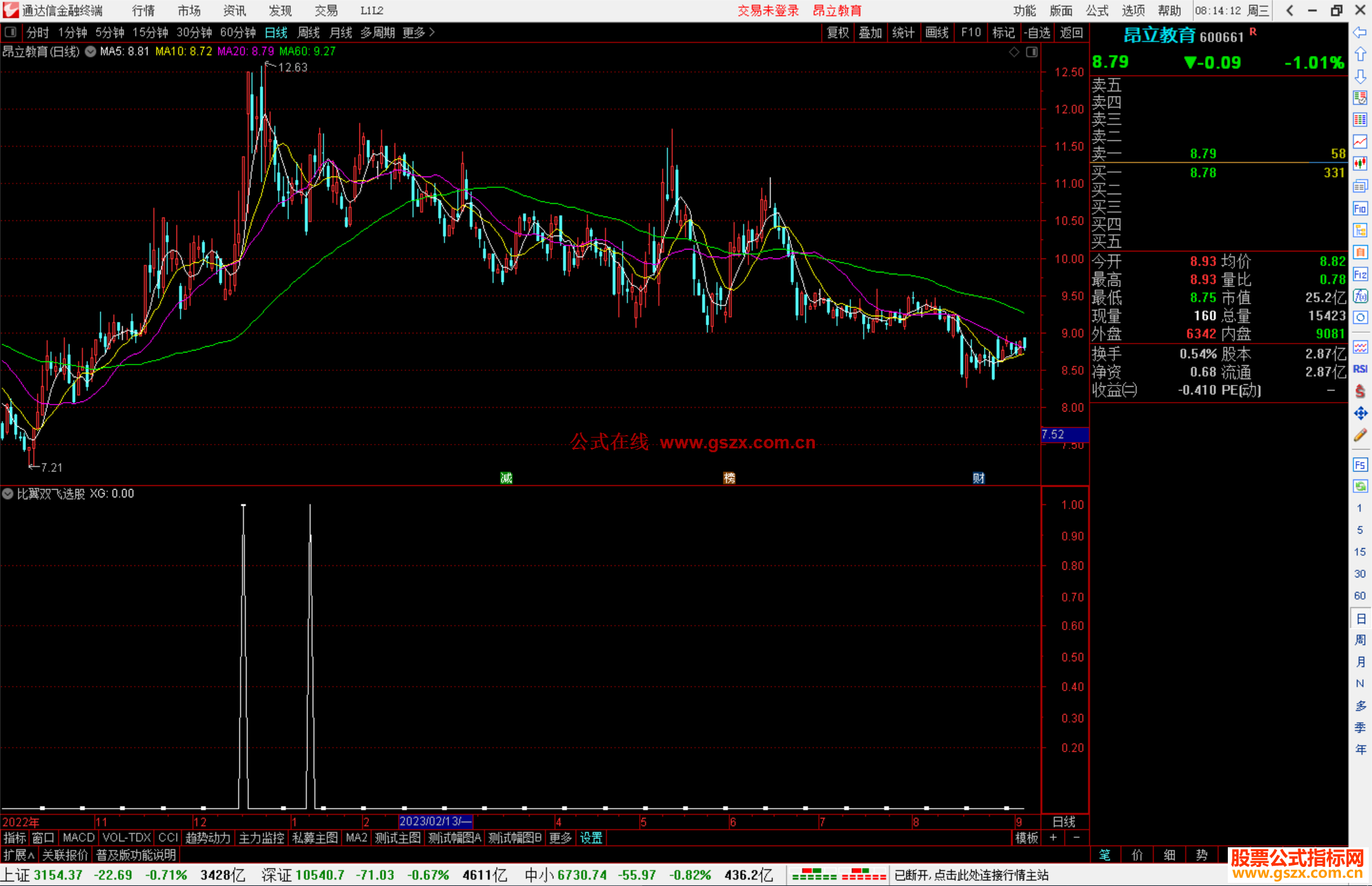Open the round dropdown beside 昂立教育(日线)

coord(90,51)
